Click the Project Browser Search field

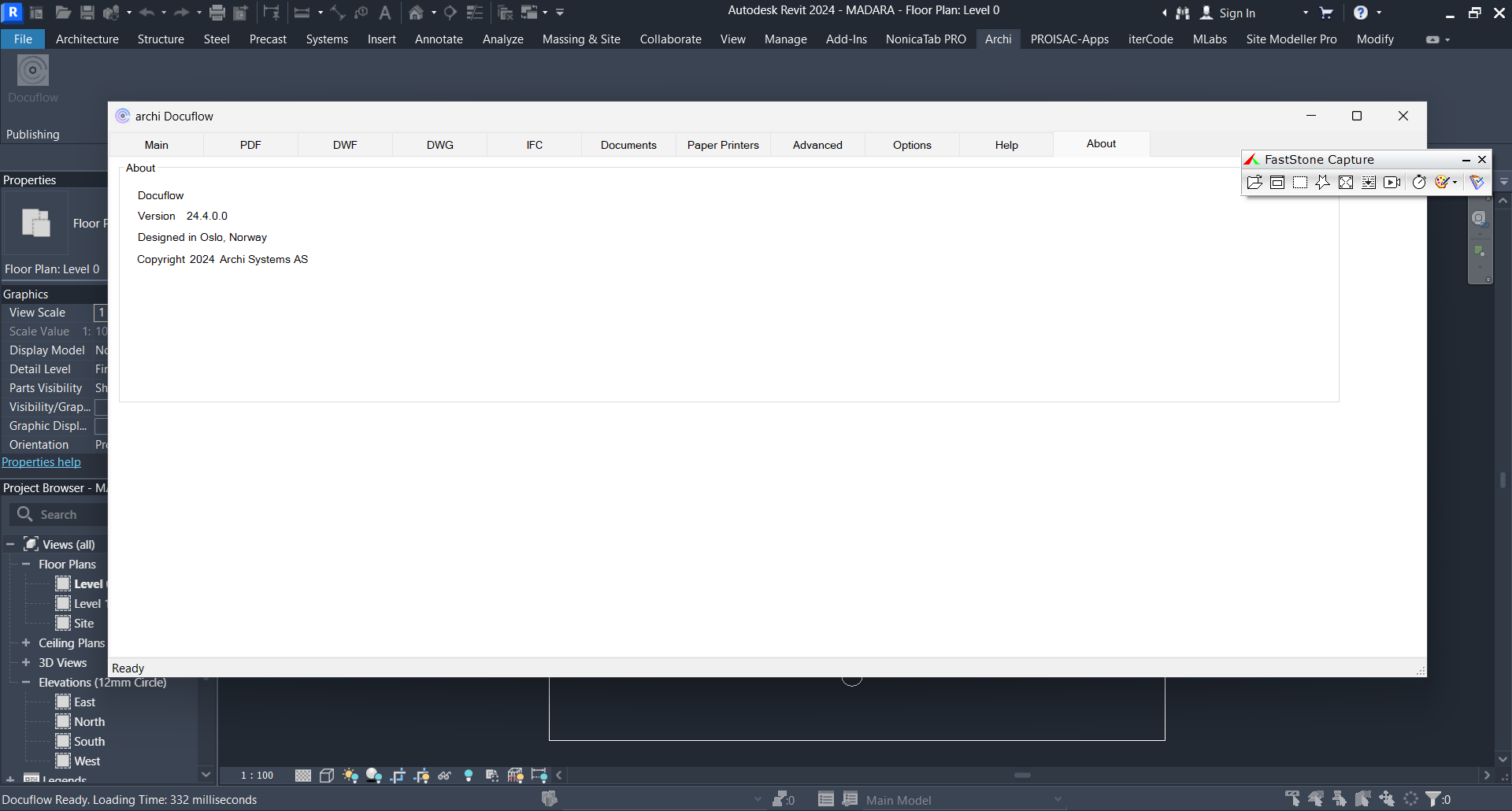(x=58, y=514)
